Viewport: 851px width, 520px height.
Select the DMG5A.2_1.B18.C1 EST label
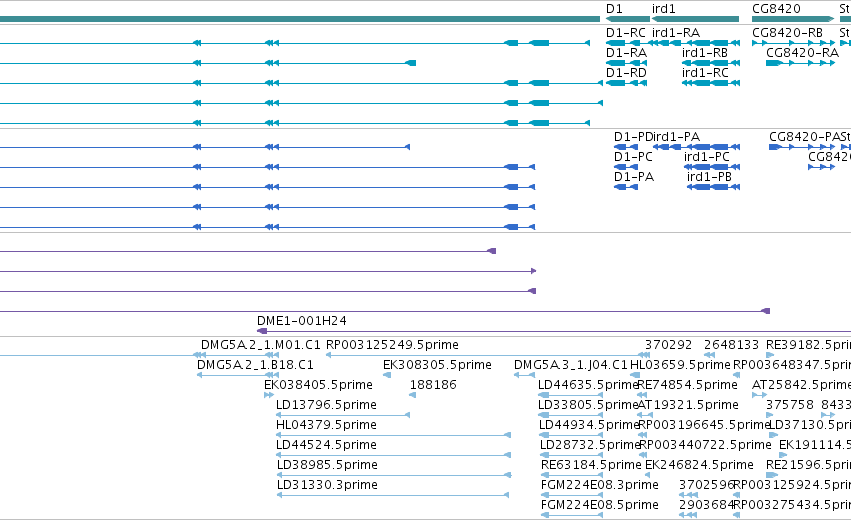[x=255, y=365]
